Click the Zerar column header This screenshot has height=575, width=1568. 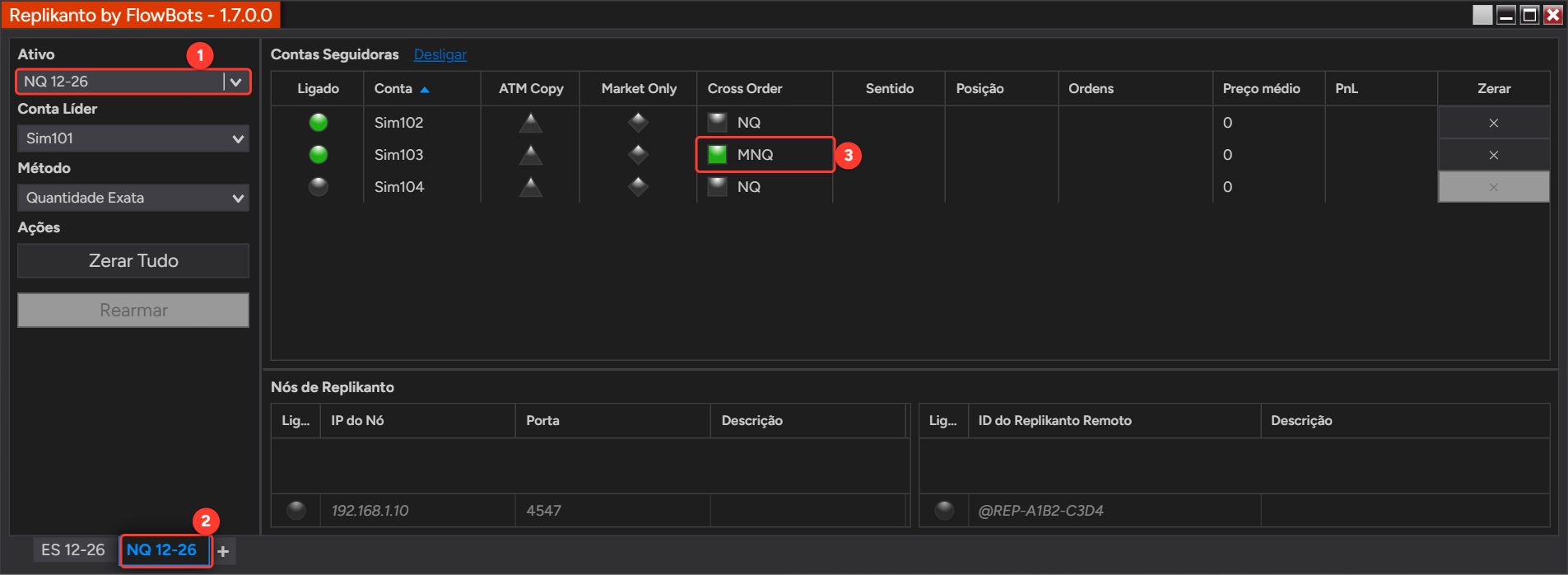[x=1494, y=89]
